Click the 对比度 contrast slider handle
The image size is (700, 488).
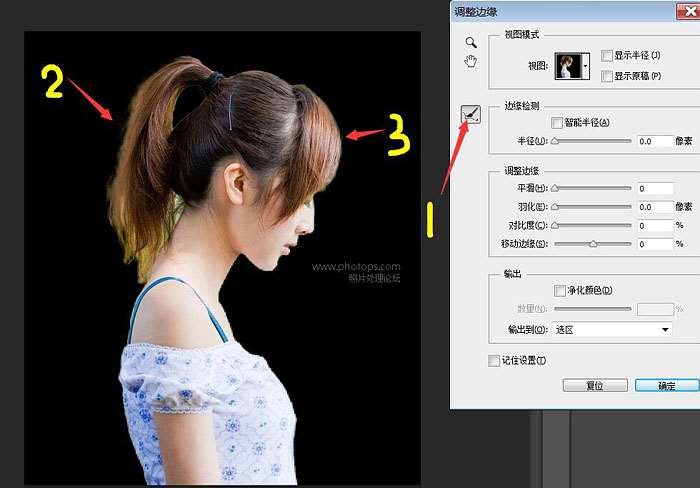(555, 226)
